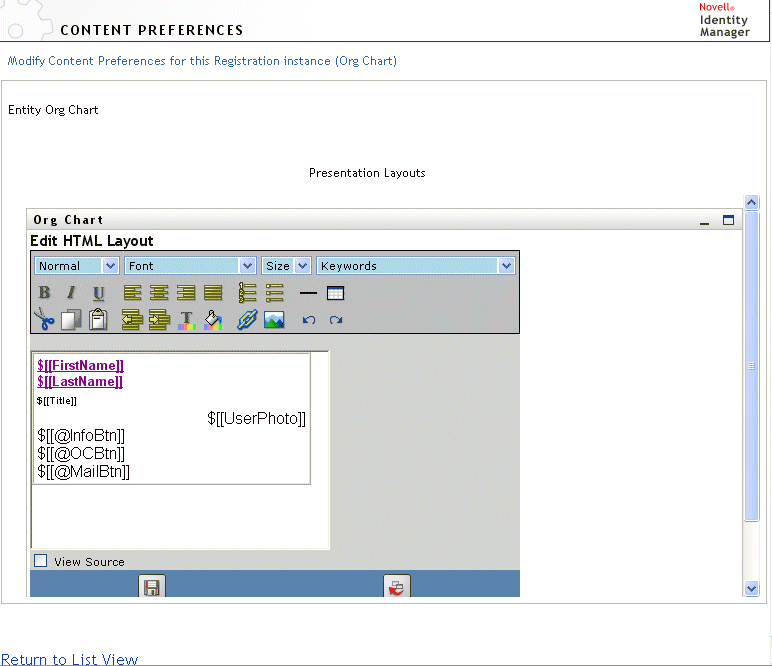Open the Keywords dropdown
The height and width of the screenshot is (666, 772).
[416, 266]
